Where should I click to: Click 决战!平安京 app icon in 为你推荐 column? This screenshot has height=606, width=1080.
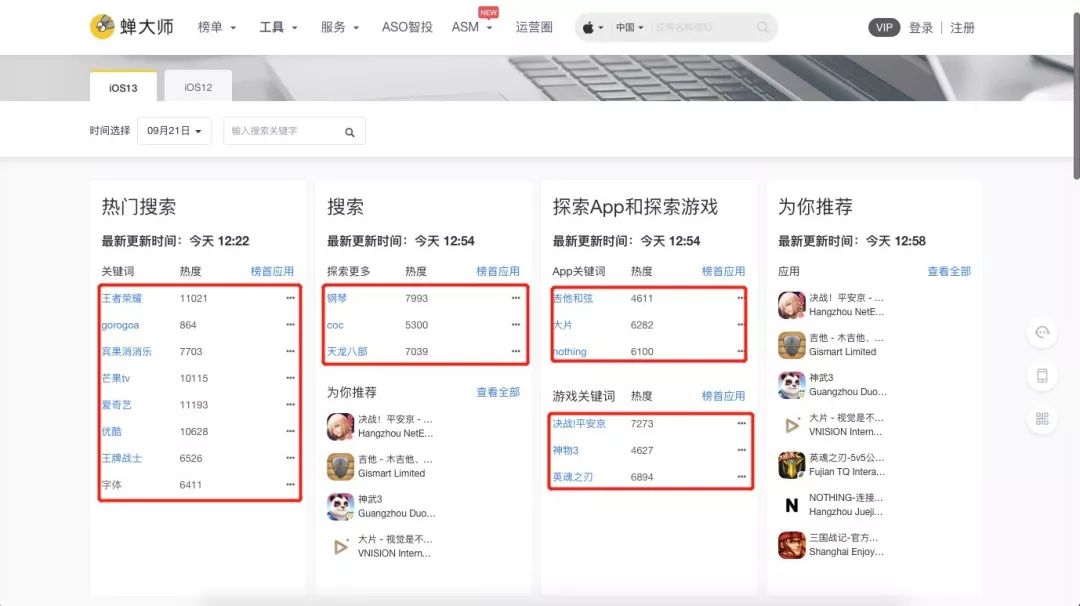tap(791, 305)
